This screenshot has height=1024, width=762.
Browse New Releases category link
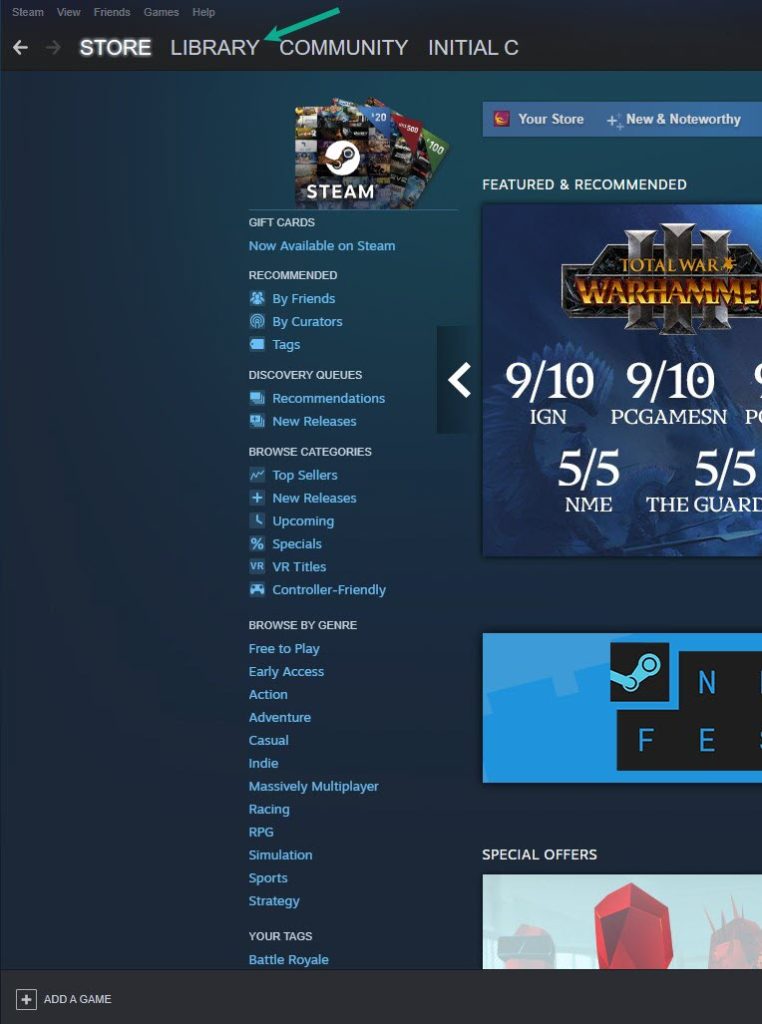click(x=314, y=498)
